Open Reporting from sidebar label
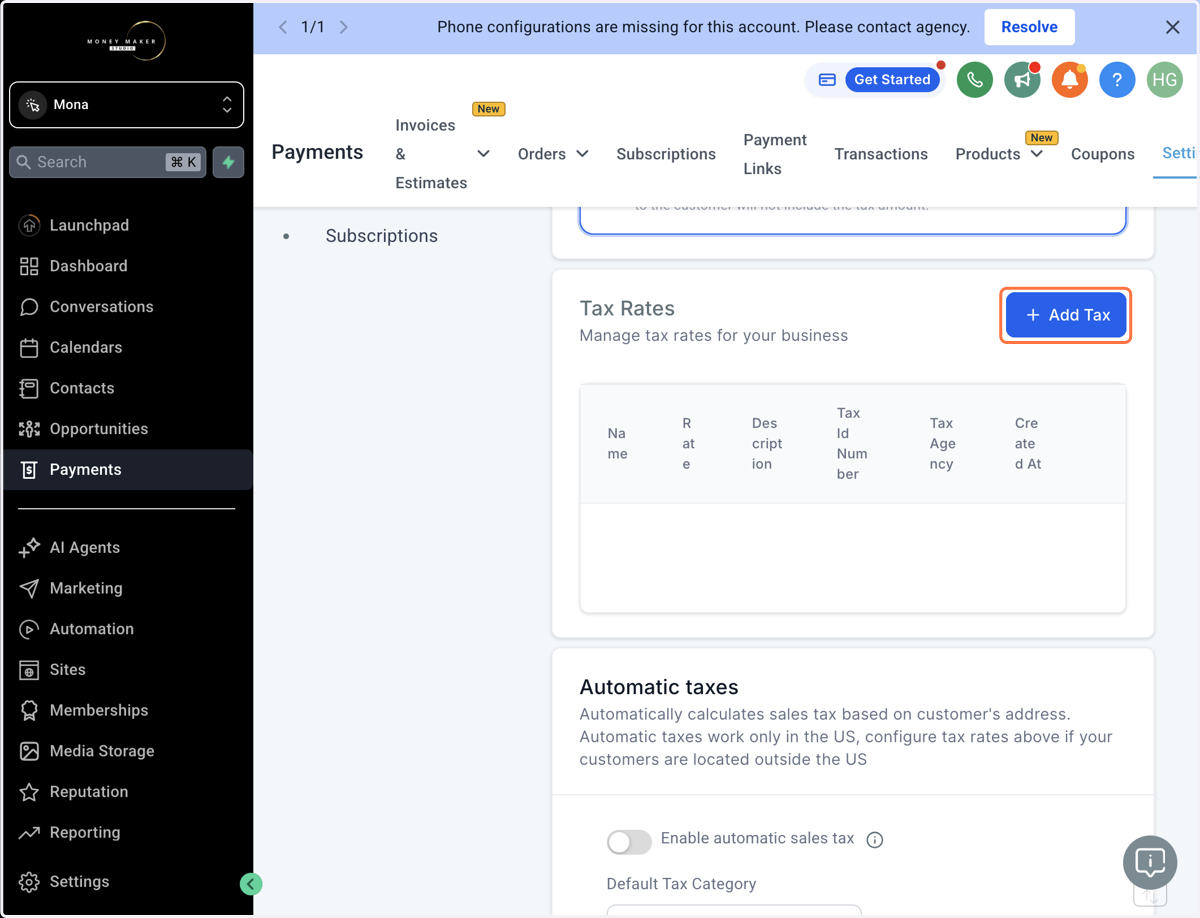Image resolution: width=1200 pixels, height=918 pixels. click(85, 833)
